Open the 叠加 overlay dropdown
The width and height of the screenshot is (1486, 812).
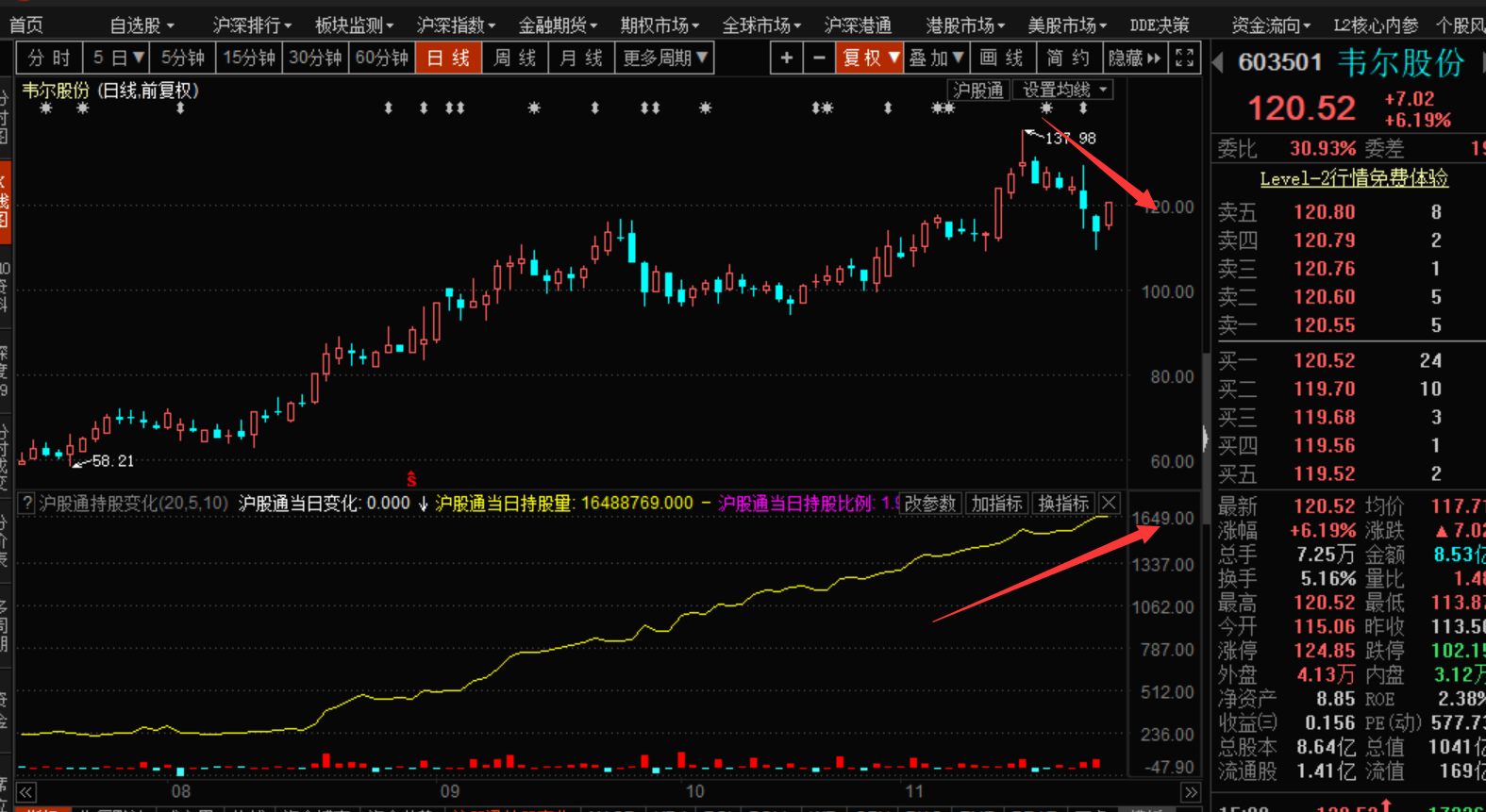tap(936, 58)
